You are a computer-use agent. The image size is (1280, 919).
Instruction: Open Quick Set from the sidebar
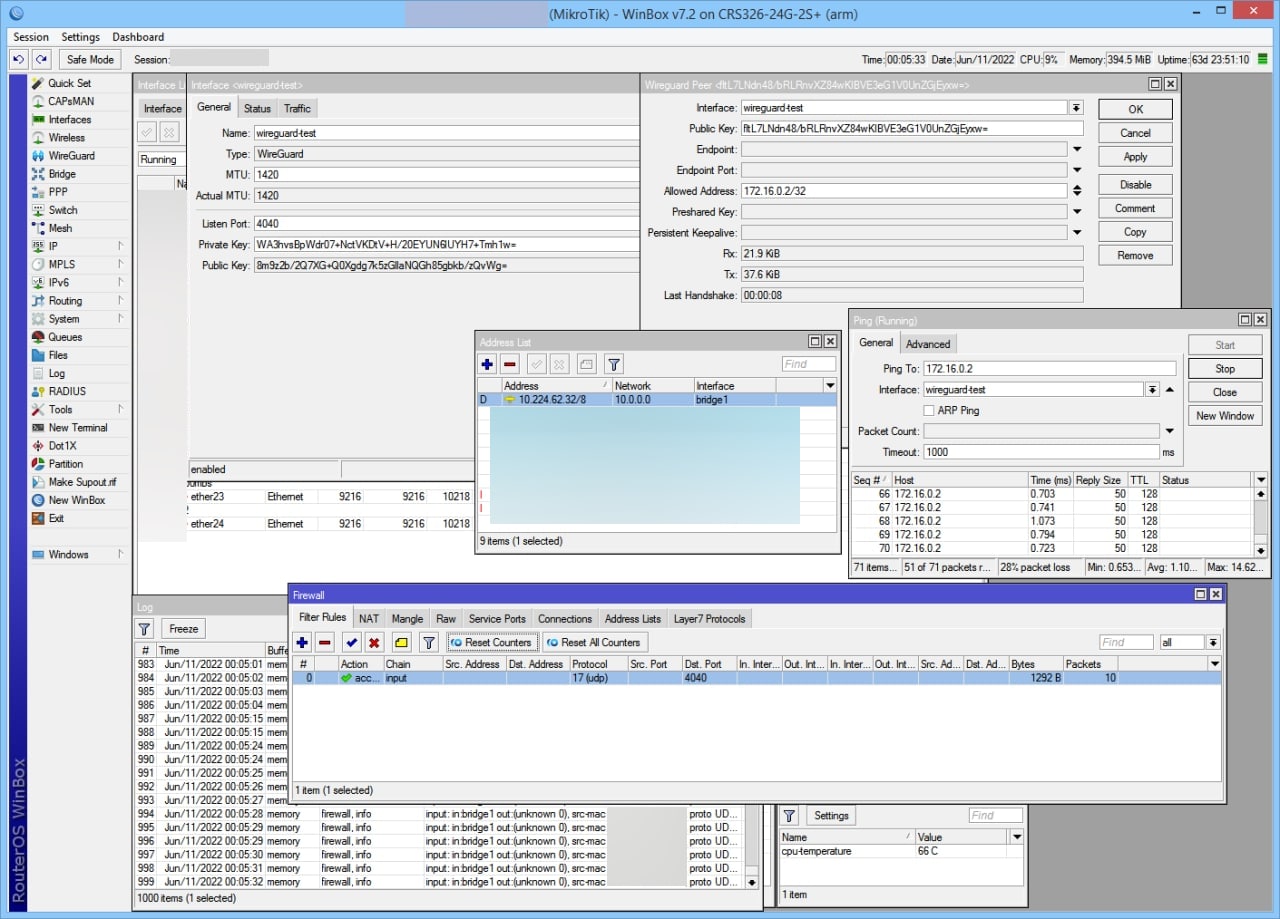click(x=69, y=83)
